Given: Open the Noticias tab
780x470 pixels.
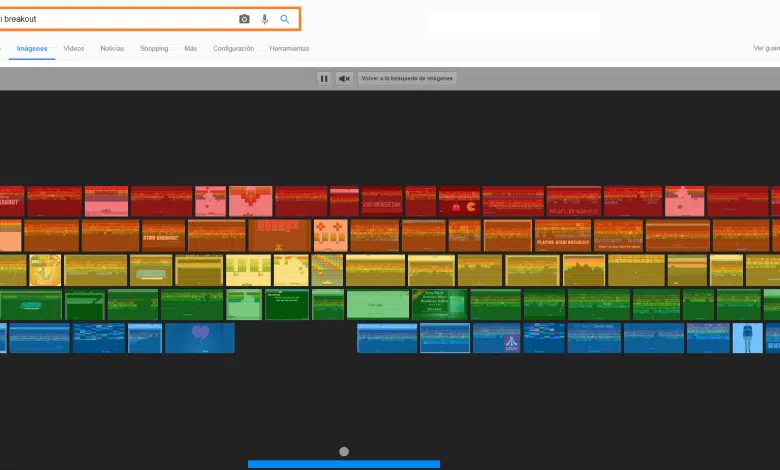Looking at the screenshot, I should click(112, 49).
